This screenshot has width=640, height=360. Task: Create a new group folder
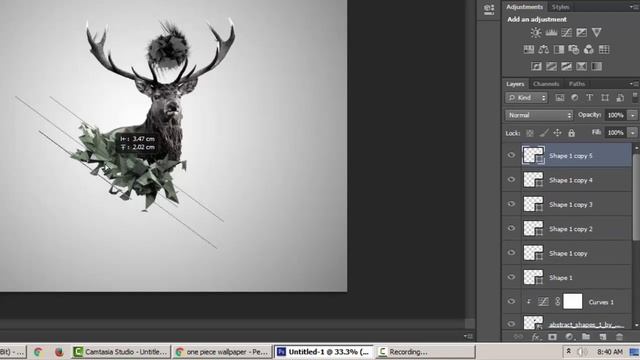[x=586, y=337]
